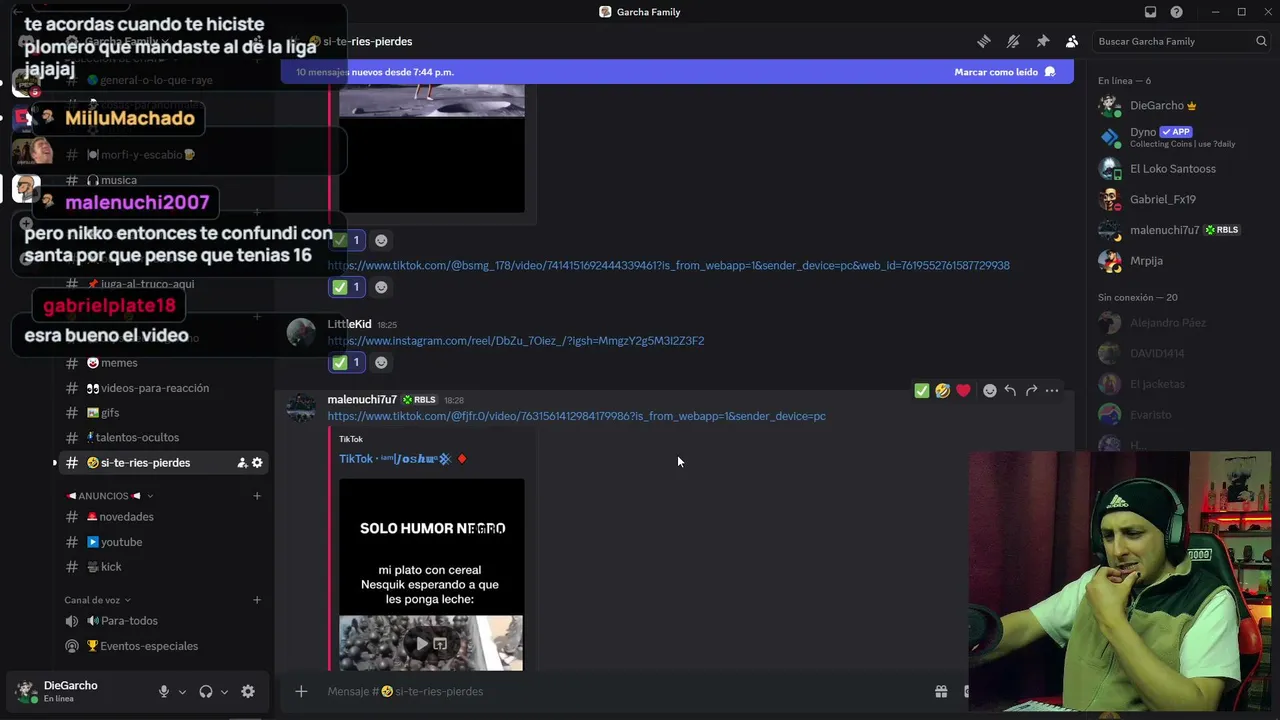The width and height of the screenshot is (1280, 720).
Task: Create channel in ANUNCIOS category
Action: [x=257, y=496]
